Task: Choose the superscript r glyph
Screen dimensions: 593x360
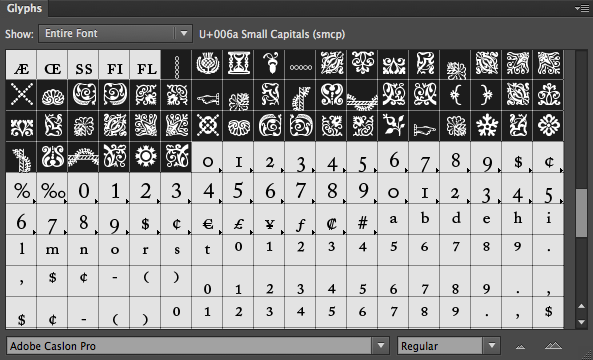Action: [x=145, y=250]
